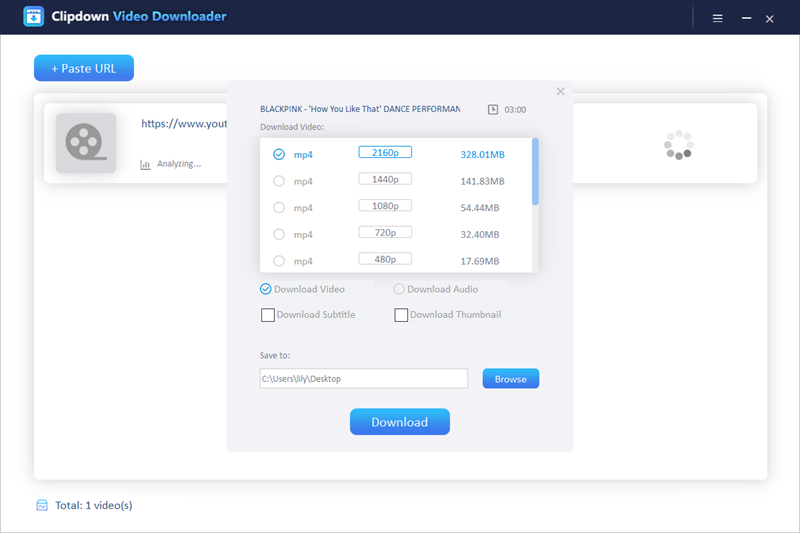The height and width of the screenshot is (533, 800).
Task: Click Browse to choose save folder
Action: click(510, 379)
